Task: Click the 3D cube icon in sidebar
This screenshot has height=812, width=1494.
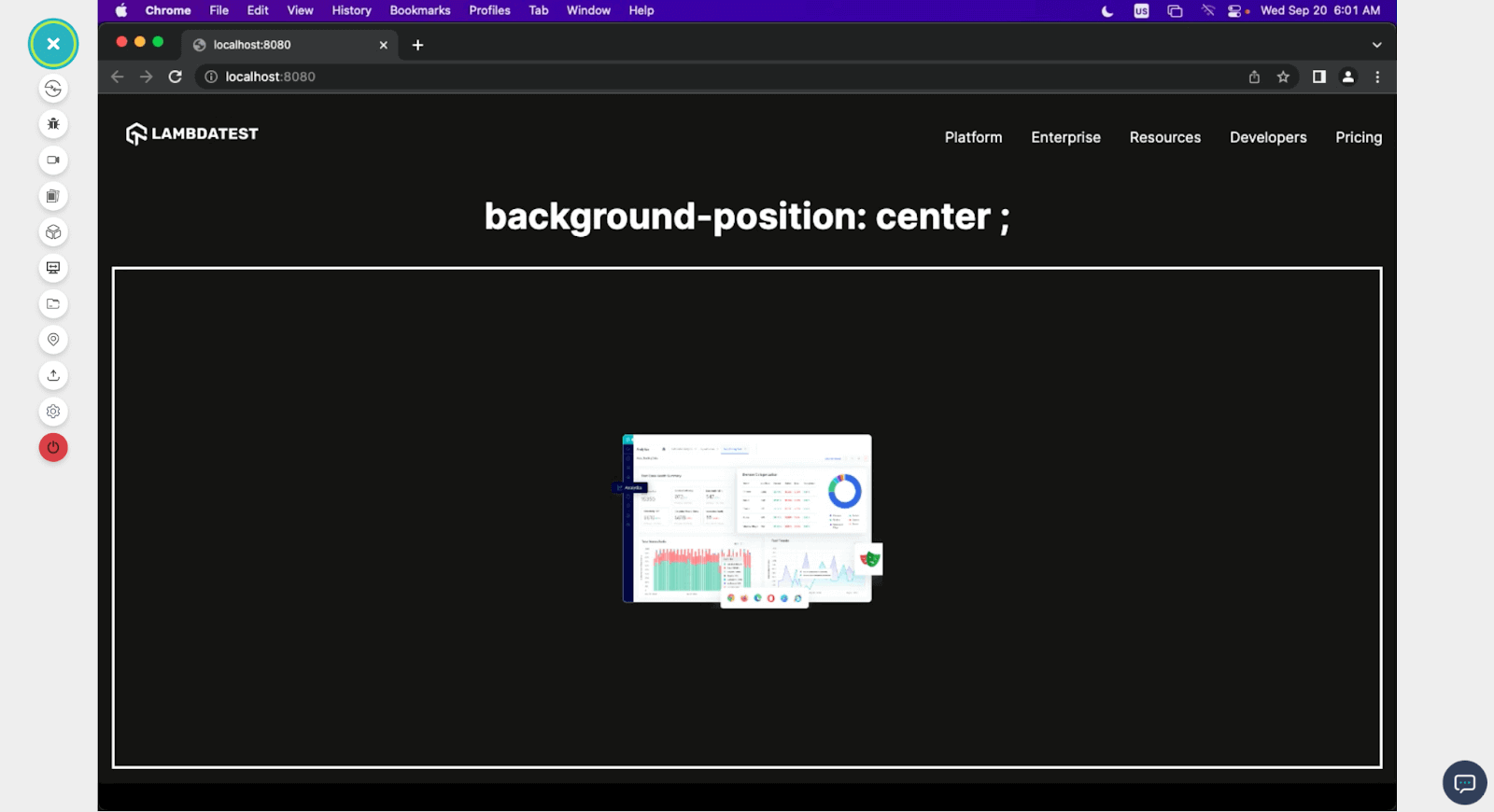Action: 53,232
